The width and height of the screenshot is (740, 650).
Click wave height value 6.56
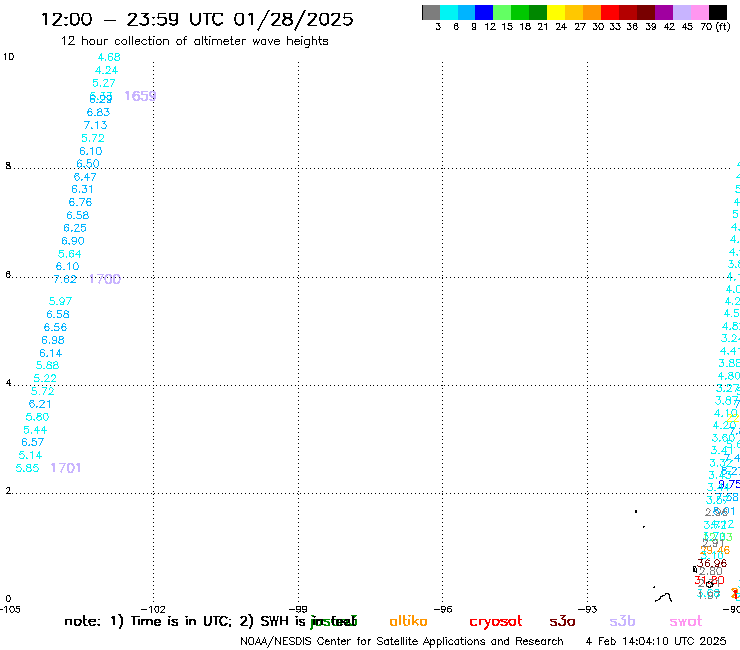click(x=55, y=327)
